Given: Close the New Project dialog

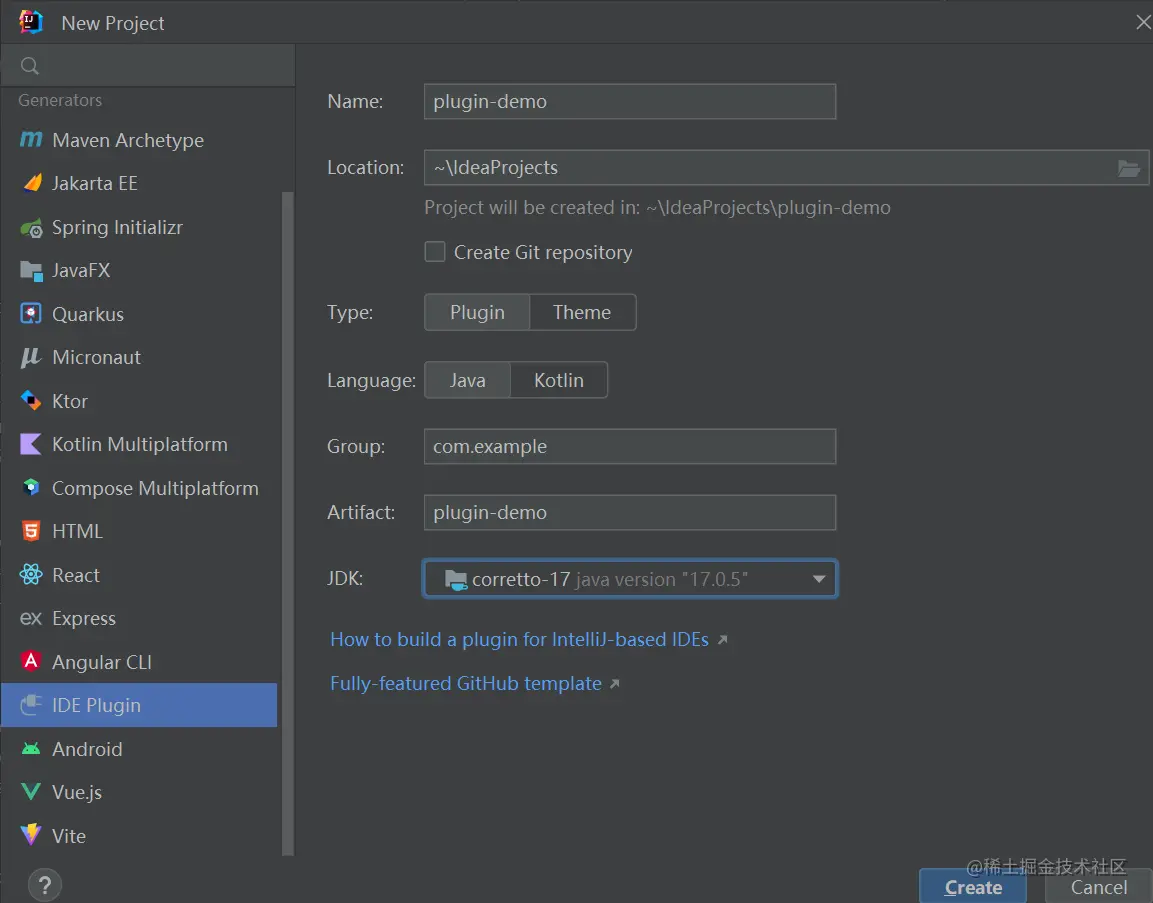Looking at the screenshot, I should point(1143,23).
